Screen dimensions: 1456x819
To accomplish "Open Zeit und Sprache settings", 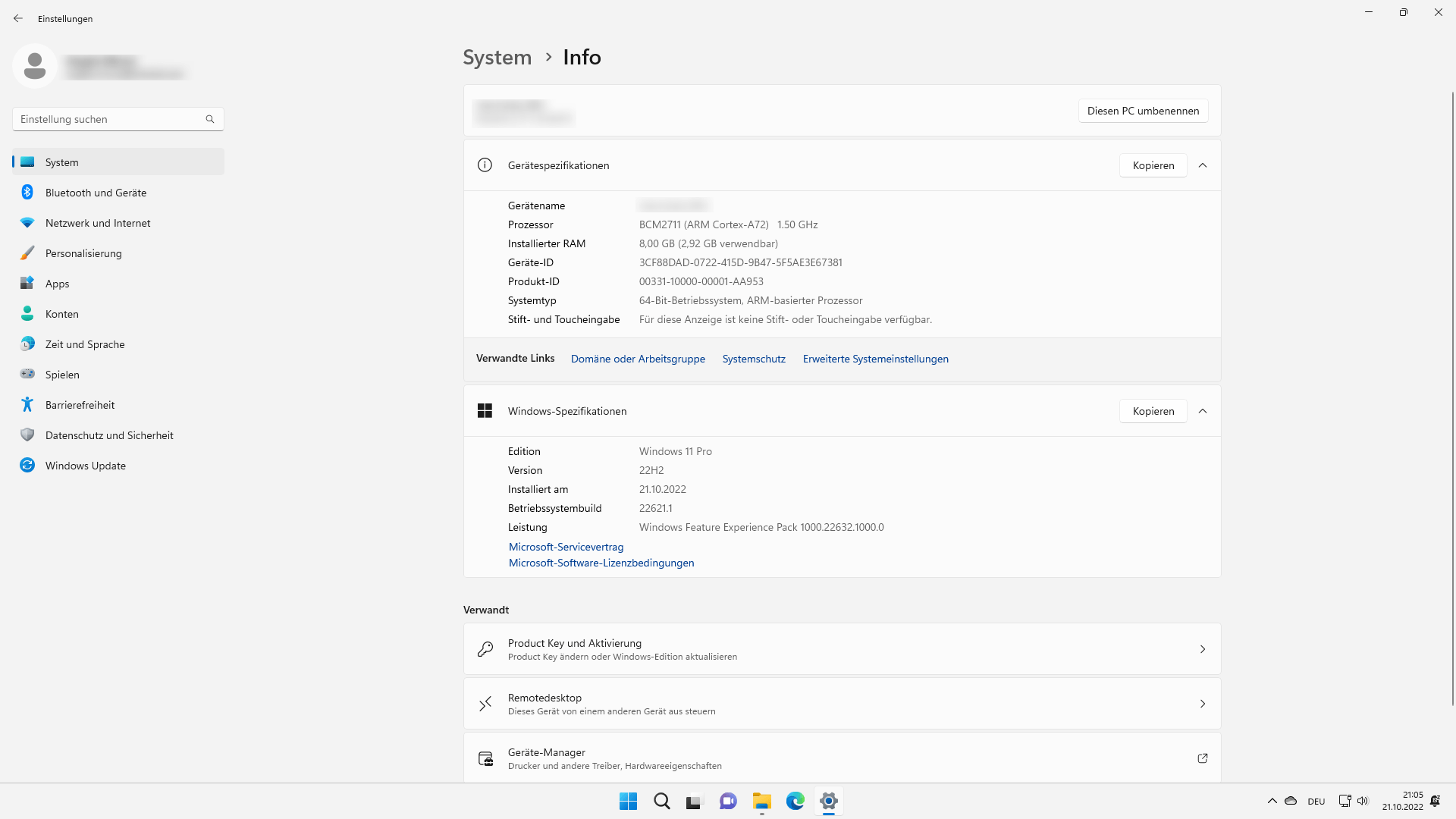I will [118, 344].
